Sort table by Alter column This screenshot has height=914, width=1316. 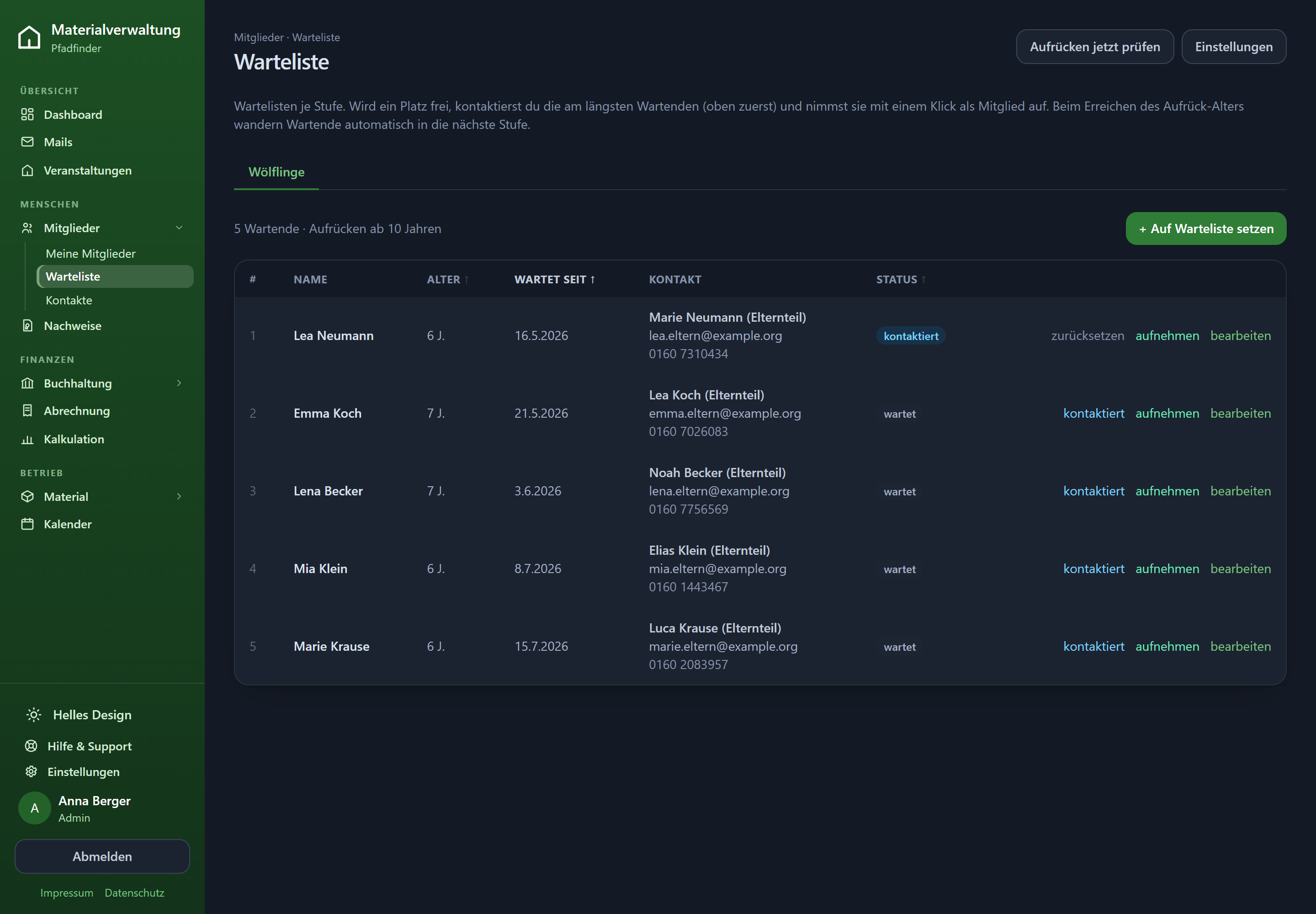click(448, 280)
